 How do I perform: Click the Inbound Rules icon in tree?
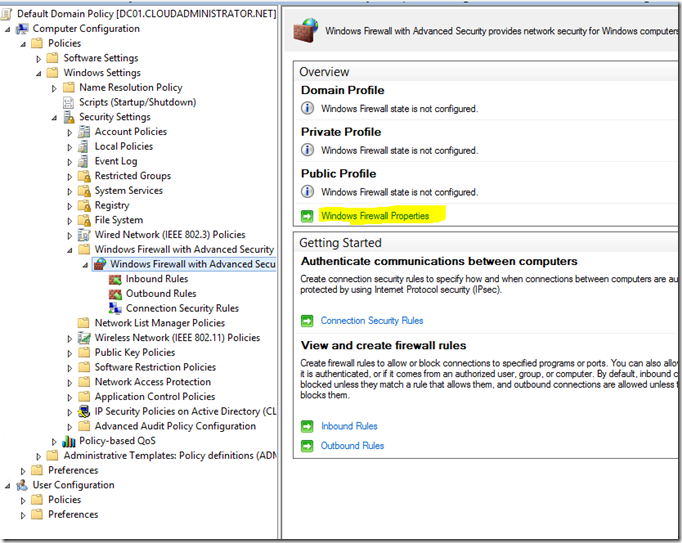tap(116, 279)
